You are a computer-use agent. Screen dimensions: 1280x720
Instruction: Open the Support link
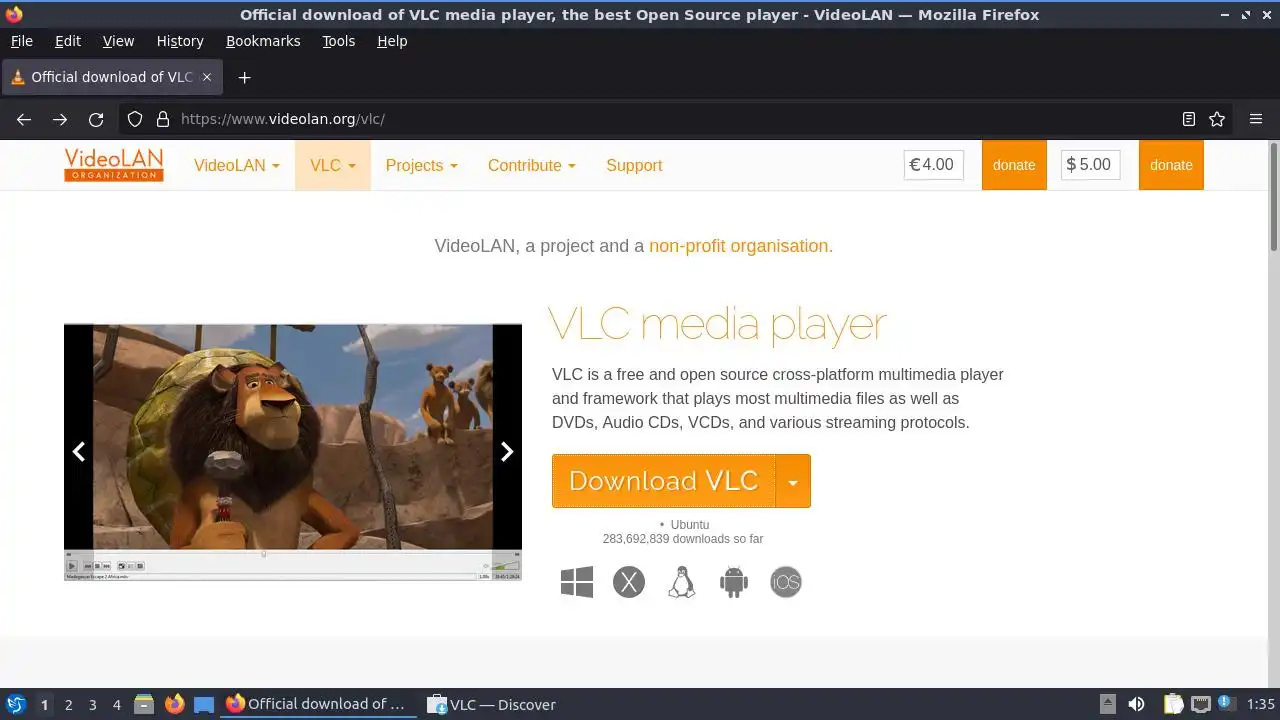pos(634,165)
